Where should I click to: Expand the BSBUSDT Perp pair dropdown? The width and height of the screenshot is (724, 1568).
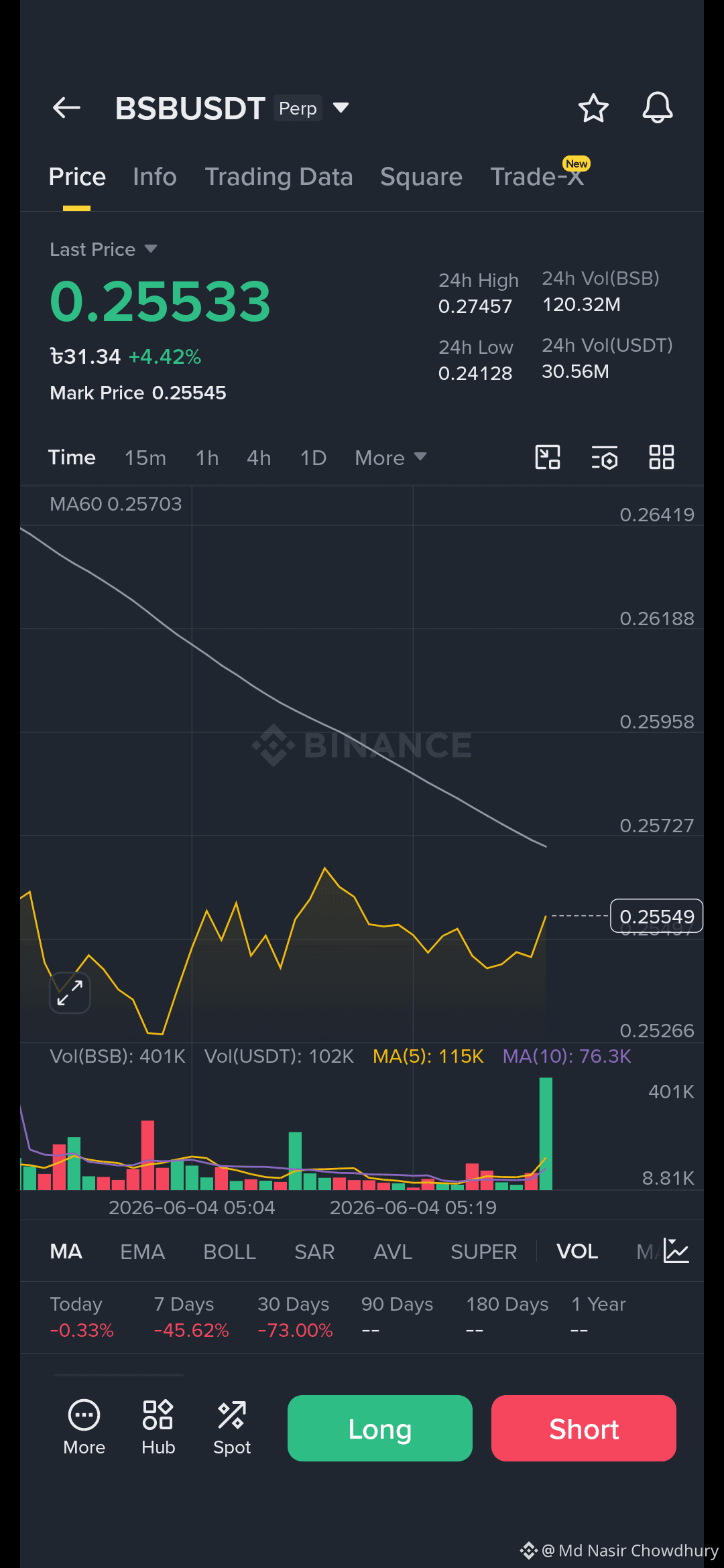(341, 108)
